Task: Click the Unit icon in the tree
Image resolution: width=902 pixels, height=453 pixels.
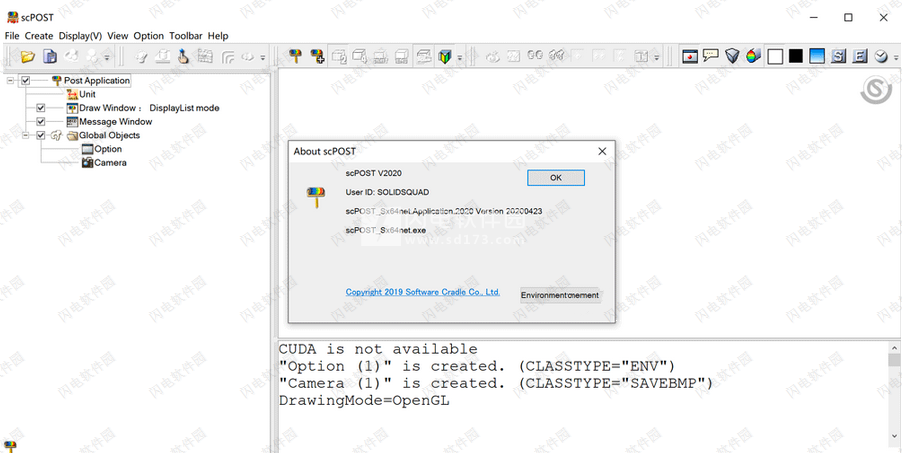Action: click(72, 94)
